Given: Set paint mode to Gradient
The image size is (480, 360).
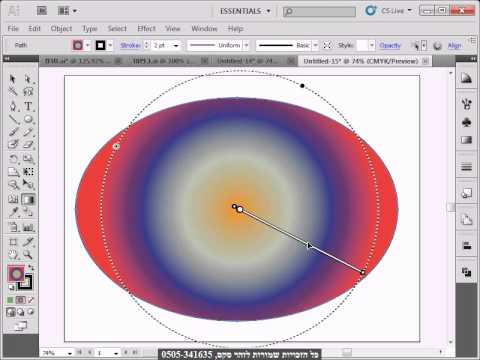Looking at the screenshot, I should click(21, 300).
